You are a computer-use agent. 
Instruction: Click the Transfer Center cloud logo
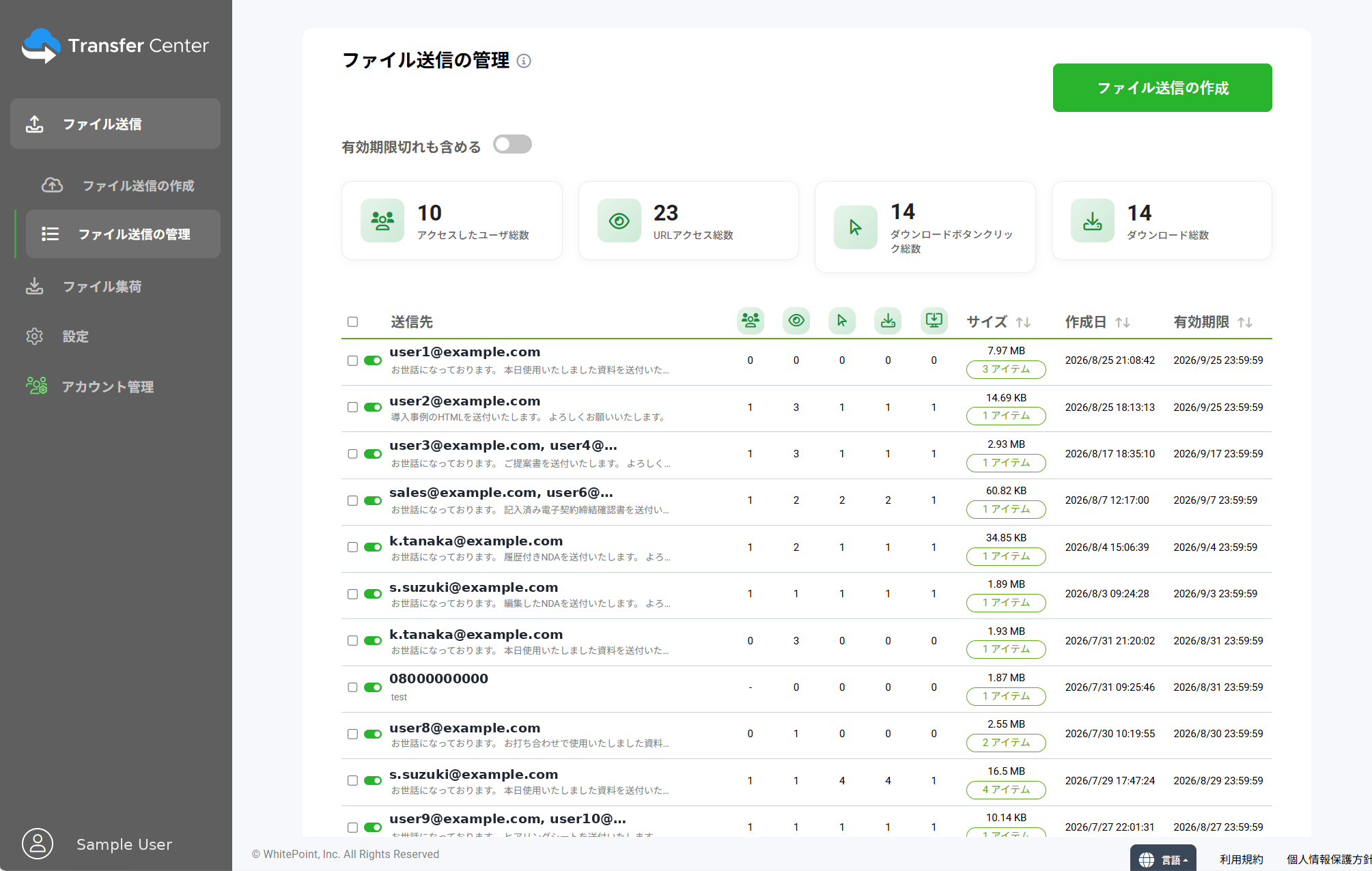tap(41, 46)
